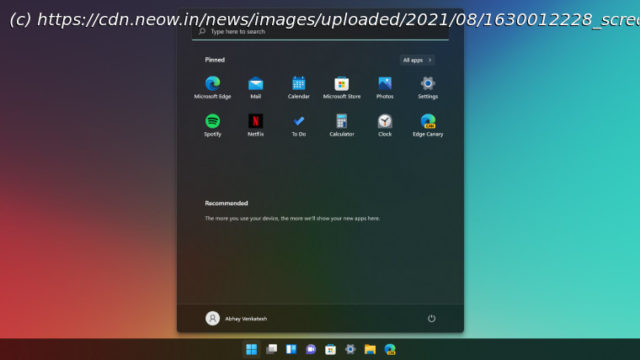Click the Recommended section heading
The height and width of the screenshot is (360, 640).
click(226, 203)
